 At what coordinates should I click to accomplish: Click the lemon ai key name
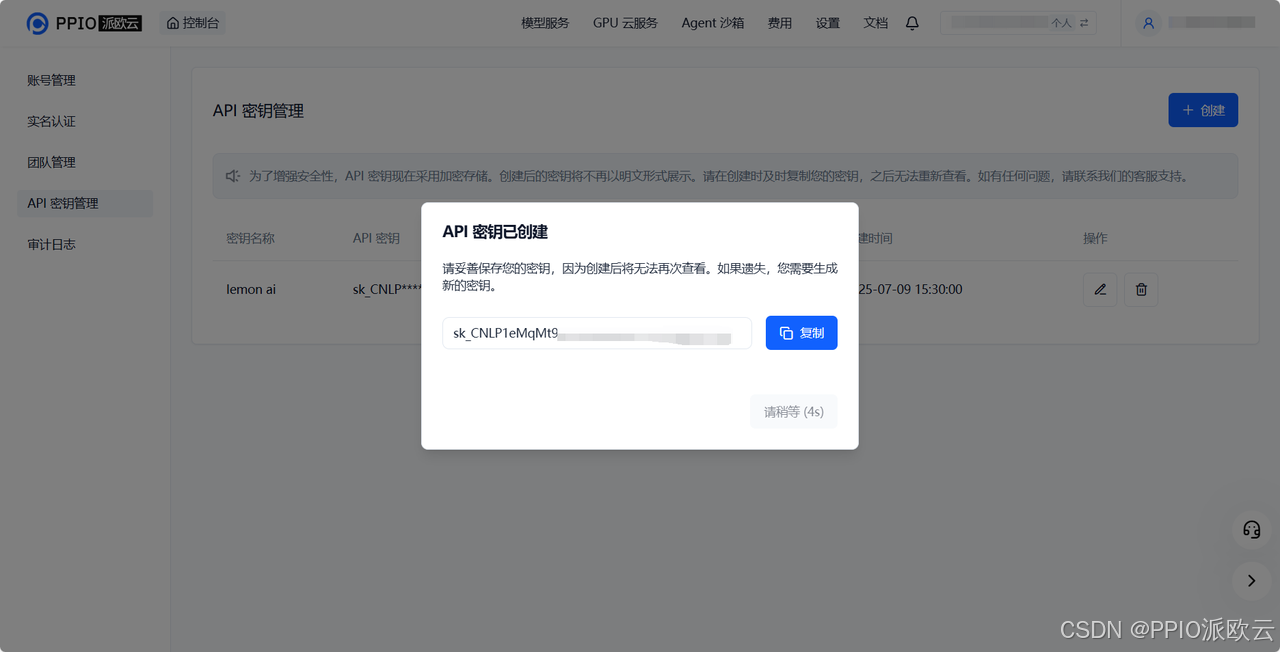pyautogui.click(x=251, y=289)
